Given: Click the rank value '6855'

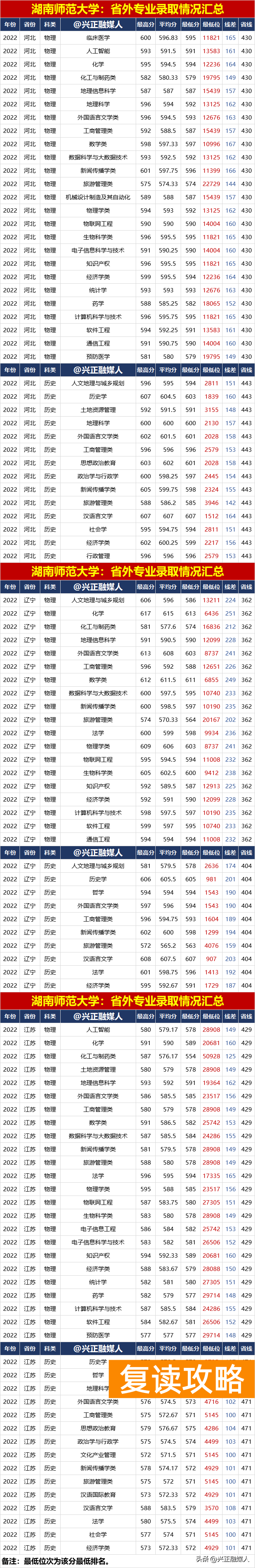Looking at the screenshot, I should (x=211, y=680).
